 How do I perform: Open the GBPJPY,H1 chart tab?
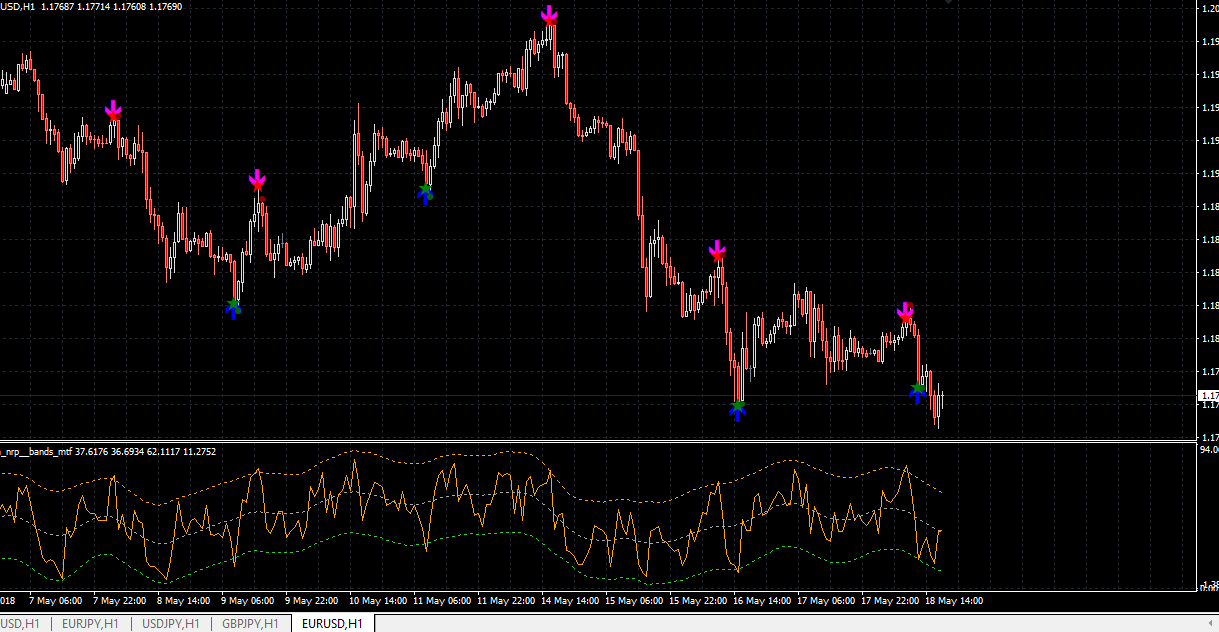coord(251,624)
